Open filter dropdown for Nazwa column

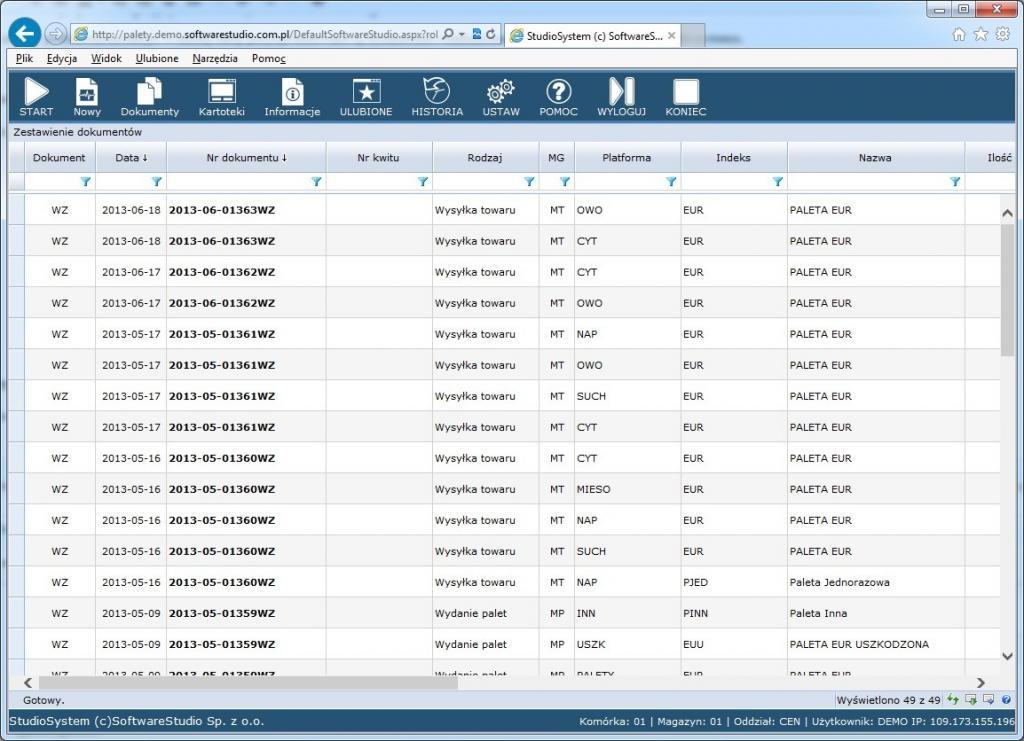(x=954, y=182)
